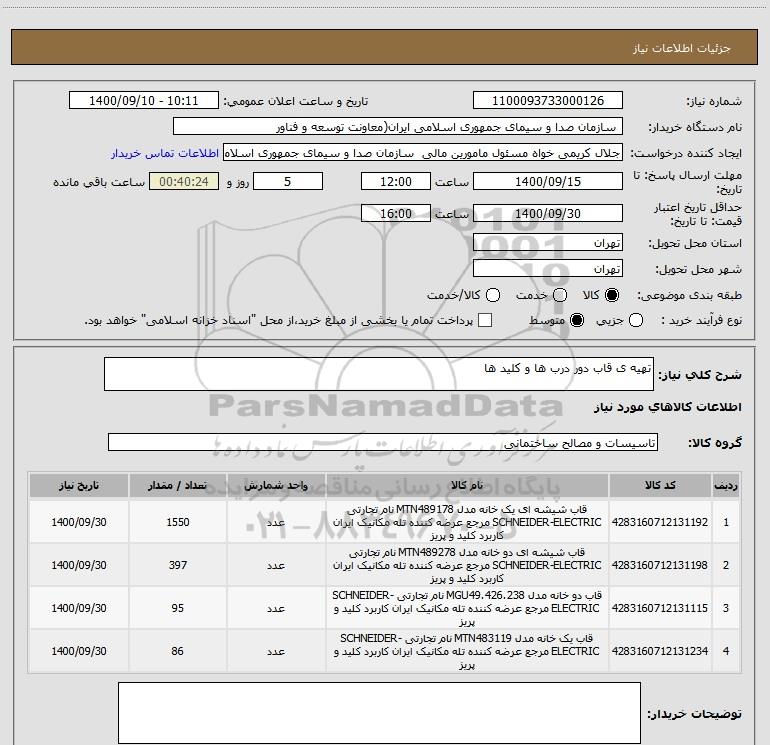Image resolution: width=770 pixels, height=745 pixels.
Task: Click the کد کالا column header
Action: click(x=660, y=485)
